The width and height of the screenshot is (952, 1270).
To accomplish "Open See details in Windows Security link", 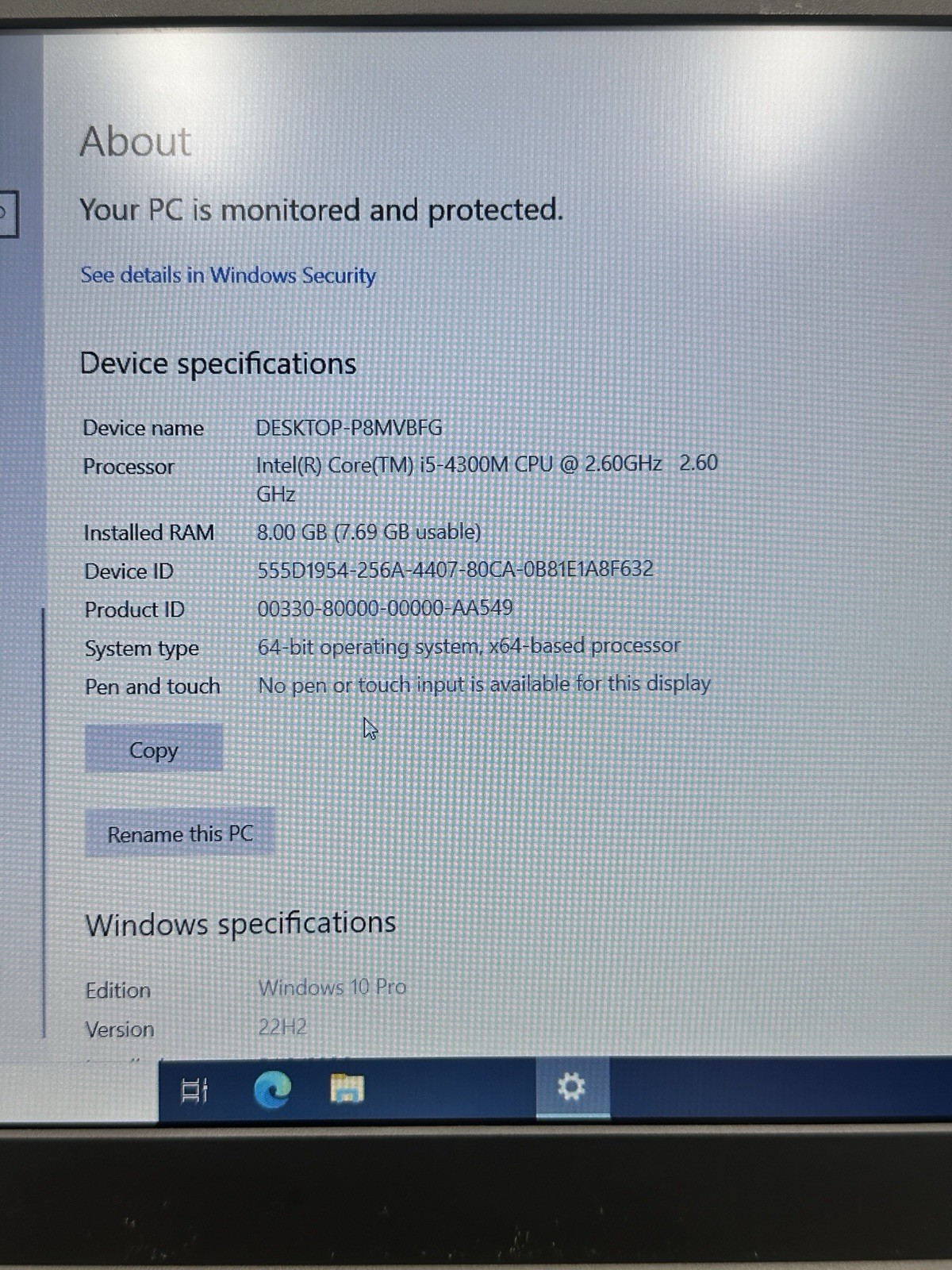I will point(228,275).
